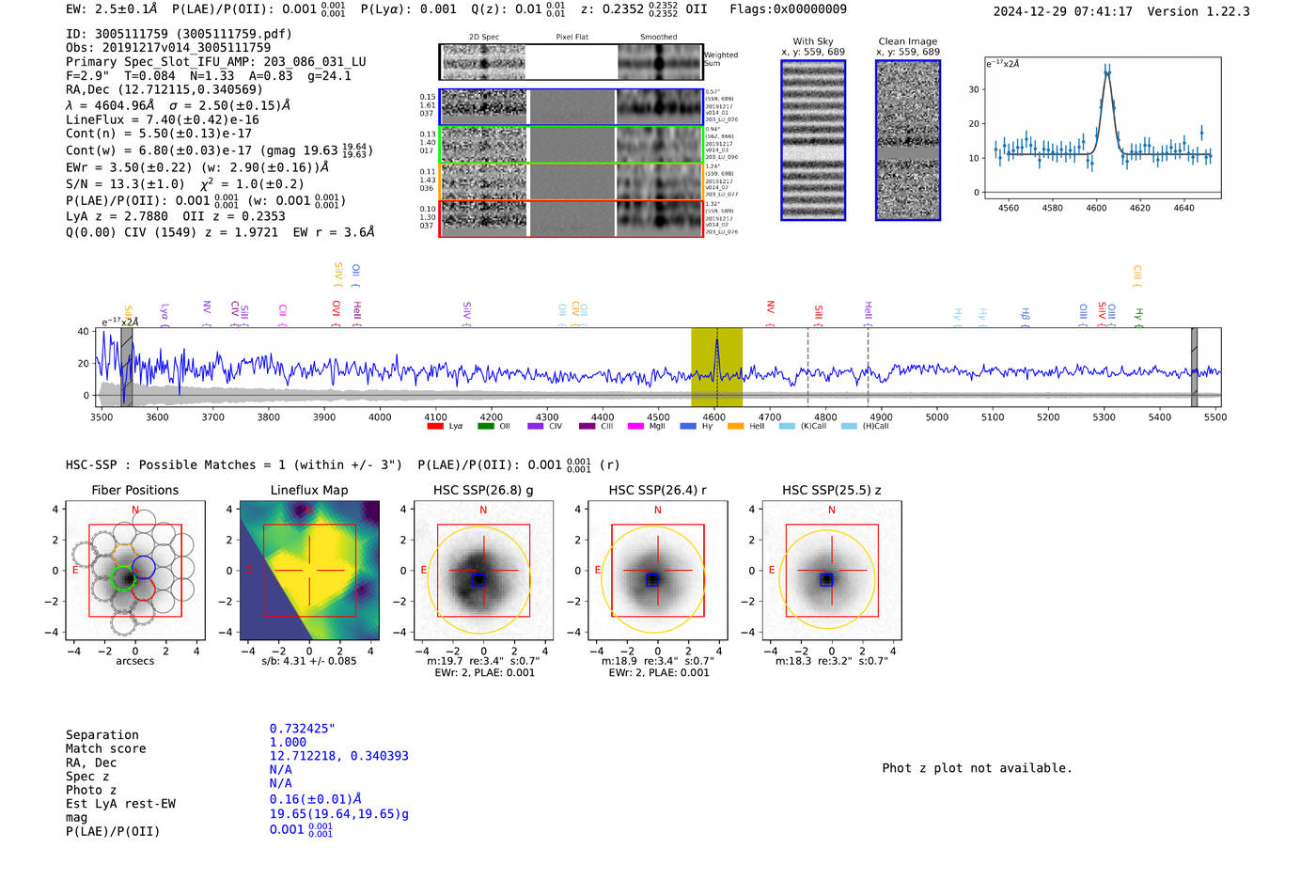Click the green fiber circle in Fiber Positions
Screen dimensions: 1316x896
click(x=123, y=578)
